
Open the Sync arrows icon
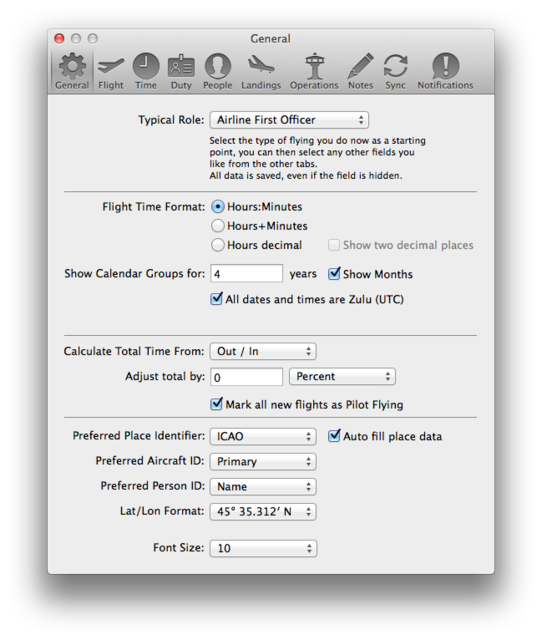click(395, 66)
